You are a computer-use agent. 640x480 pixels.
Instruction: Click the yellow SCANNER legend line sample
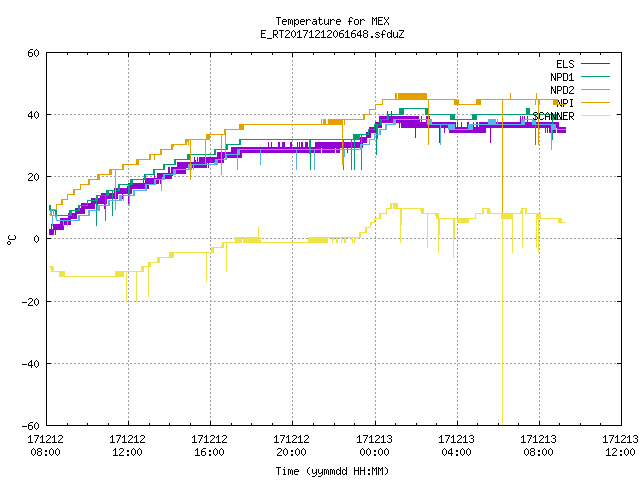point(595,116)
